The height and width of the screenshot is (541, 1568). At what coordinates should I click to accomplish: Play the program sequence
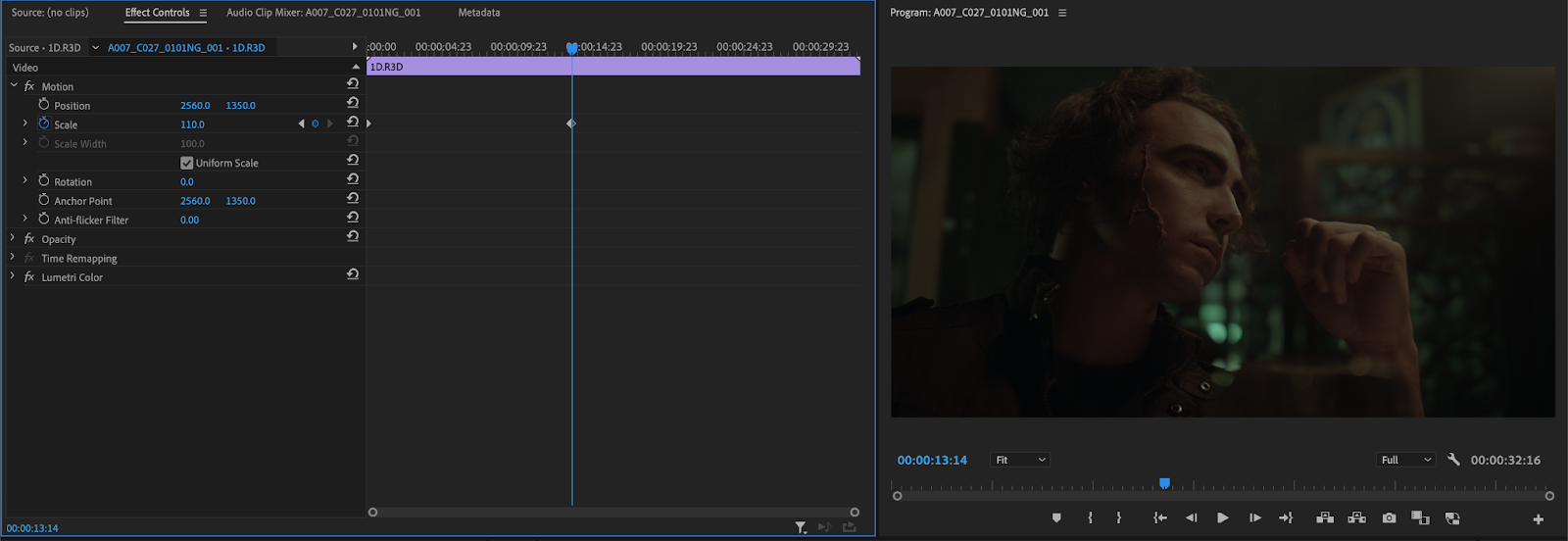(1223, 518)
